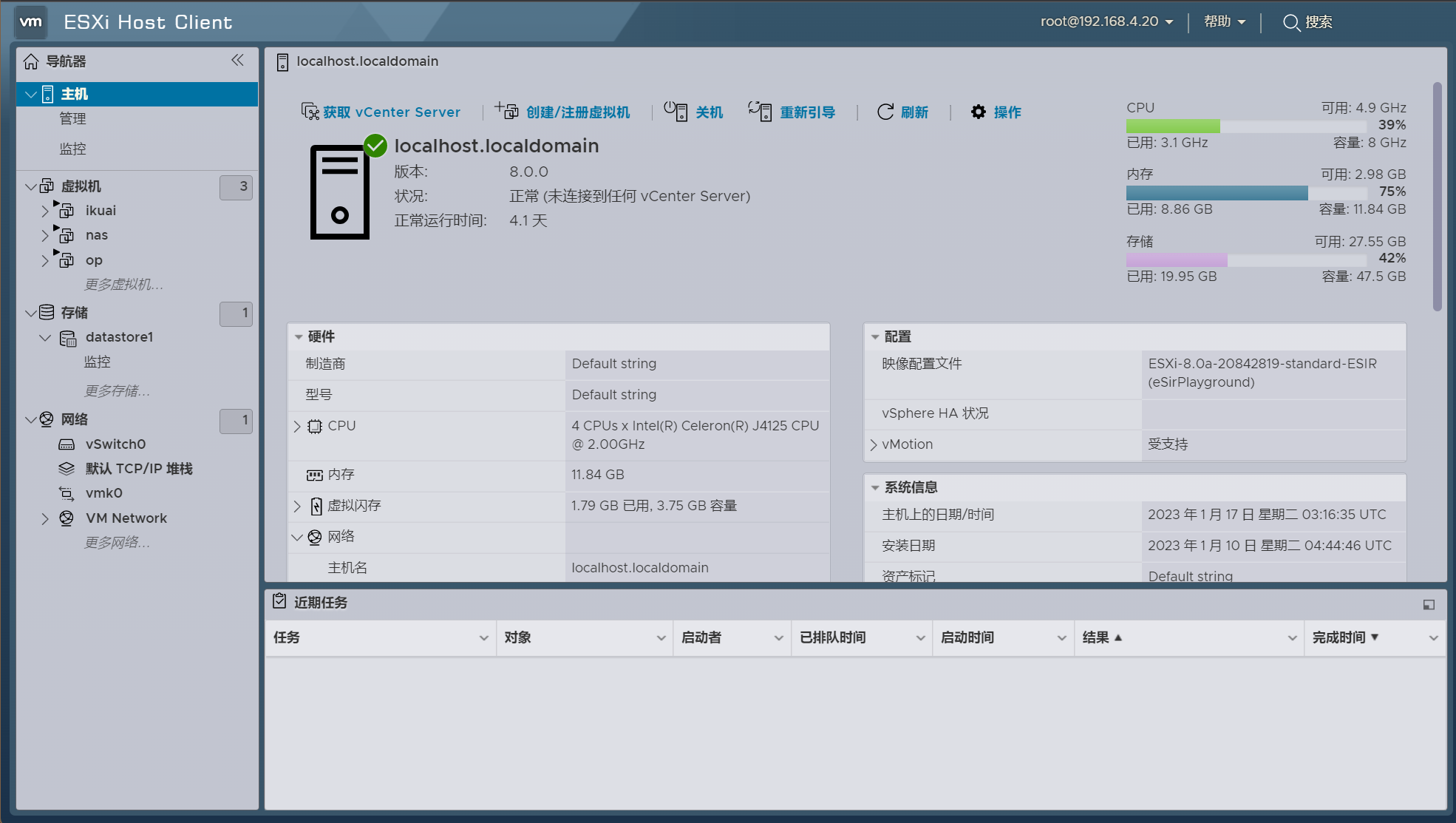Click the create/register VM plus icon
Viewport: 1456px width, 823px height.
pyautogui.click(x=507, y=110)
